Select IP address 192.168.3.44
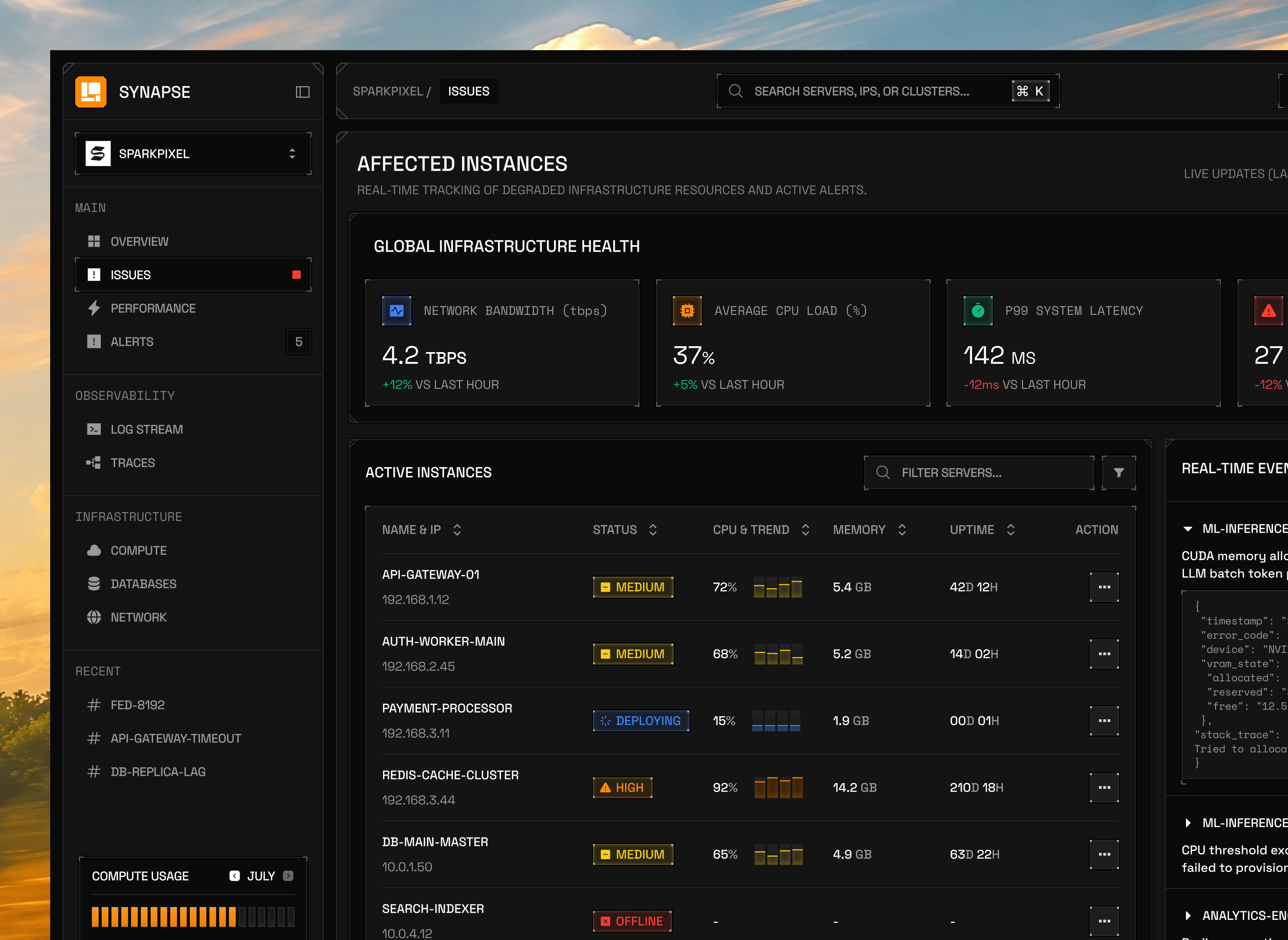Viewport: 1288px width, 940px height. click(418, 800)
